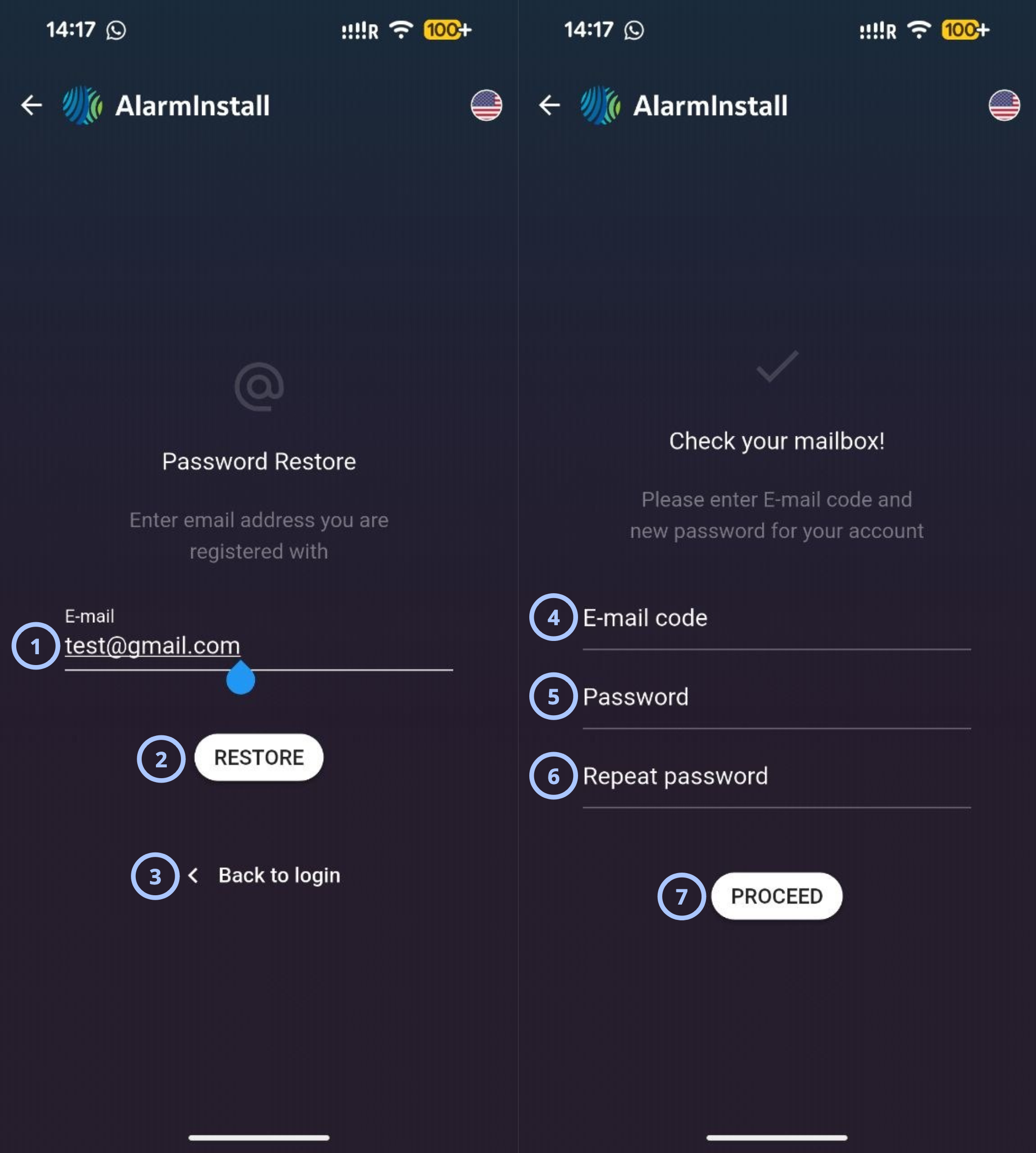Screen dimensions: 1036x1153
Task: Go back to login link
Action: point(279,875)
